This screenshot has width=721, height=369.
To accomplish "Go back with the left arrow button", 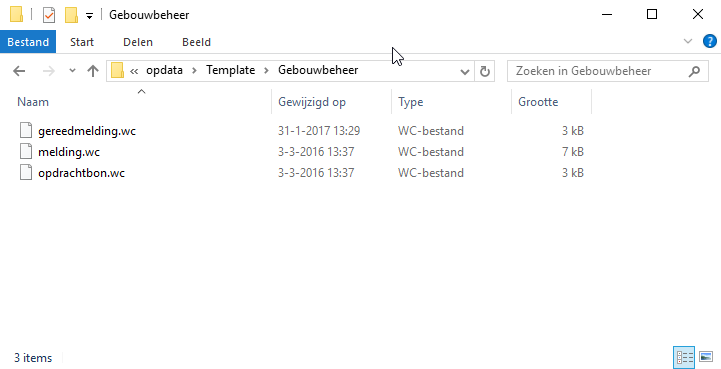I will tap(19, 71).
